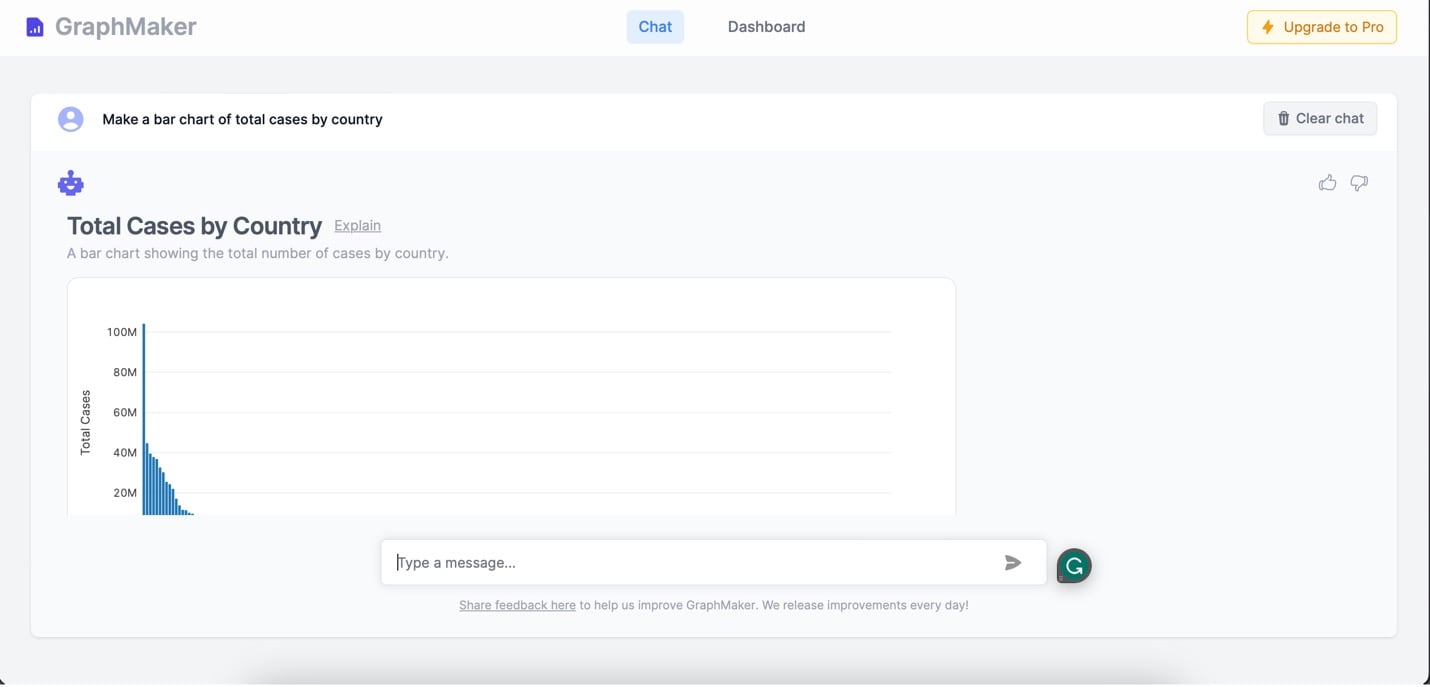
Task: Open the Dashboard tab
Action: pos(766,27)
